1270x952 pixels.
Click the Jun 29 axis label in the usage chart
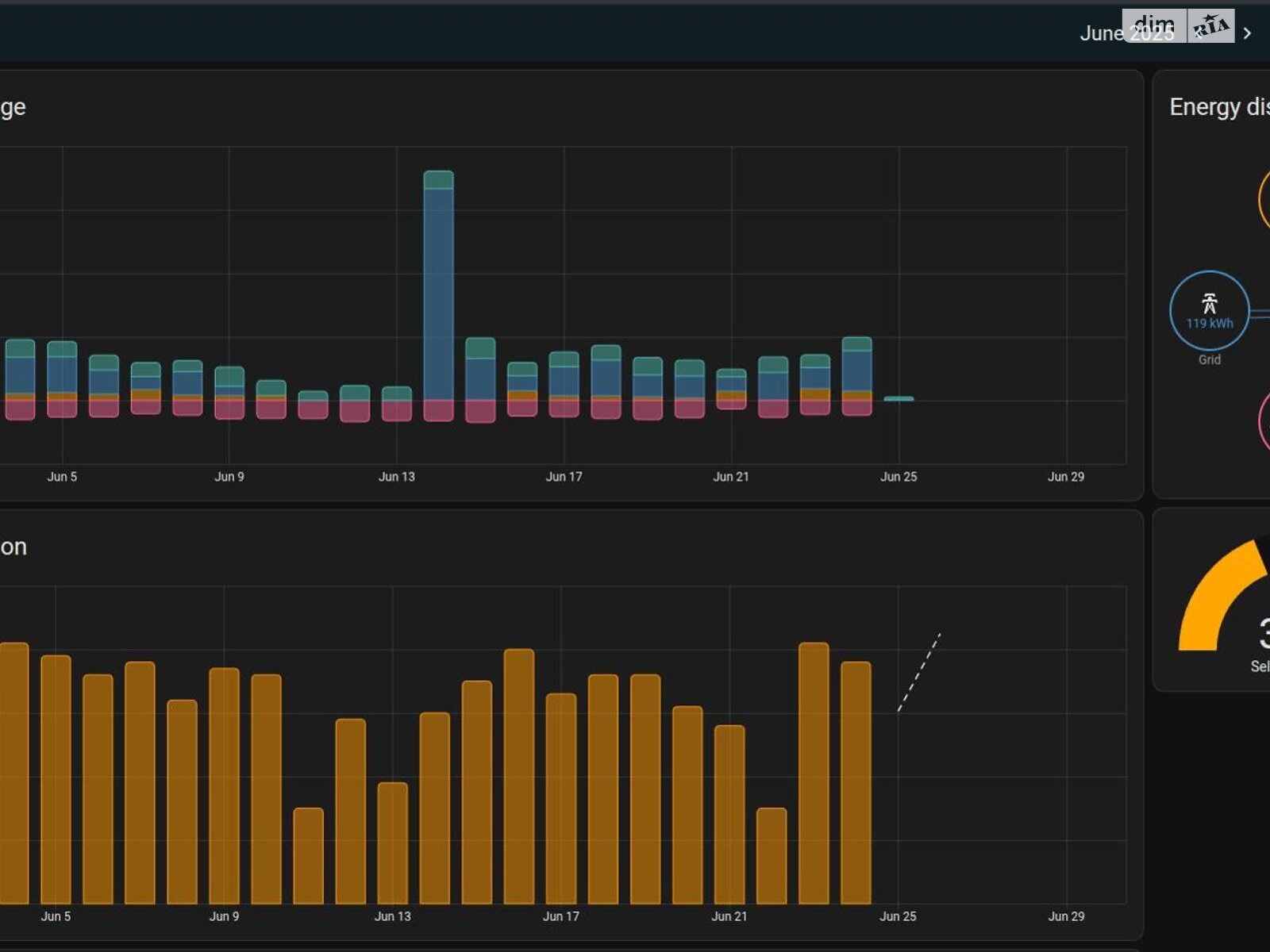tap(1066, 477)
